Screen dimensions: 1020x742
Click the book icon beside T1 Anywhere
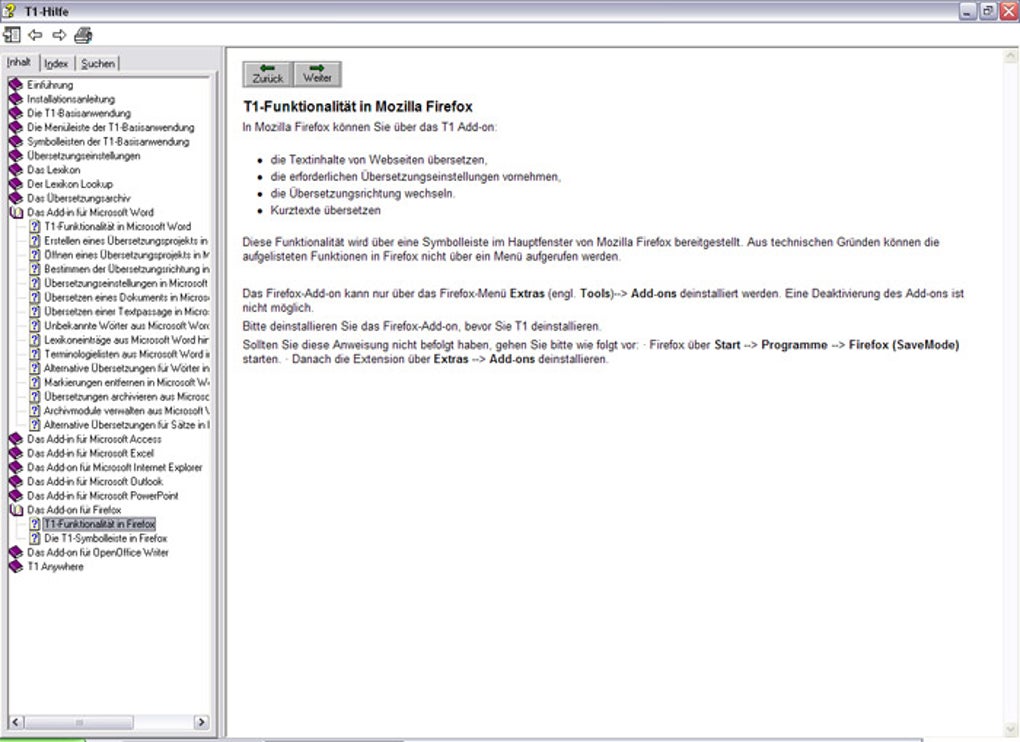point(16,567)
